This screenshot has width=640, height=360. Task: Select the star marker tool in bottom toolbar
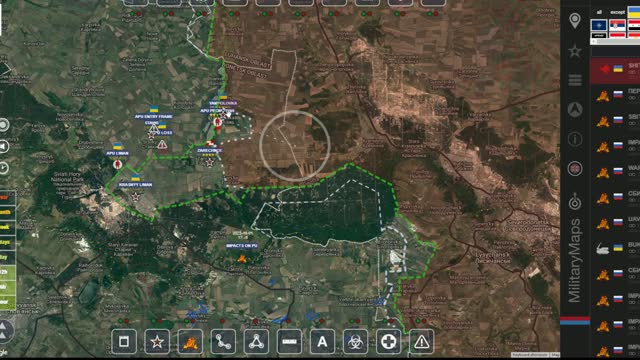(x=157, y=341)
